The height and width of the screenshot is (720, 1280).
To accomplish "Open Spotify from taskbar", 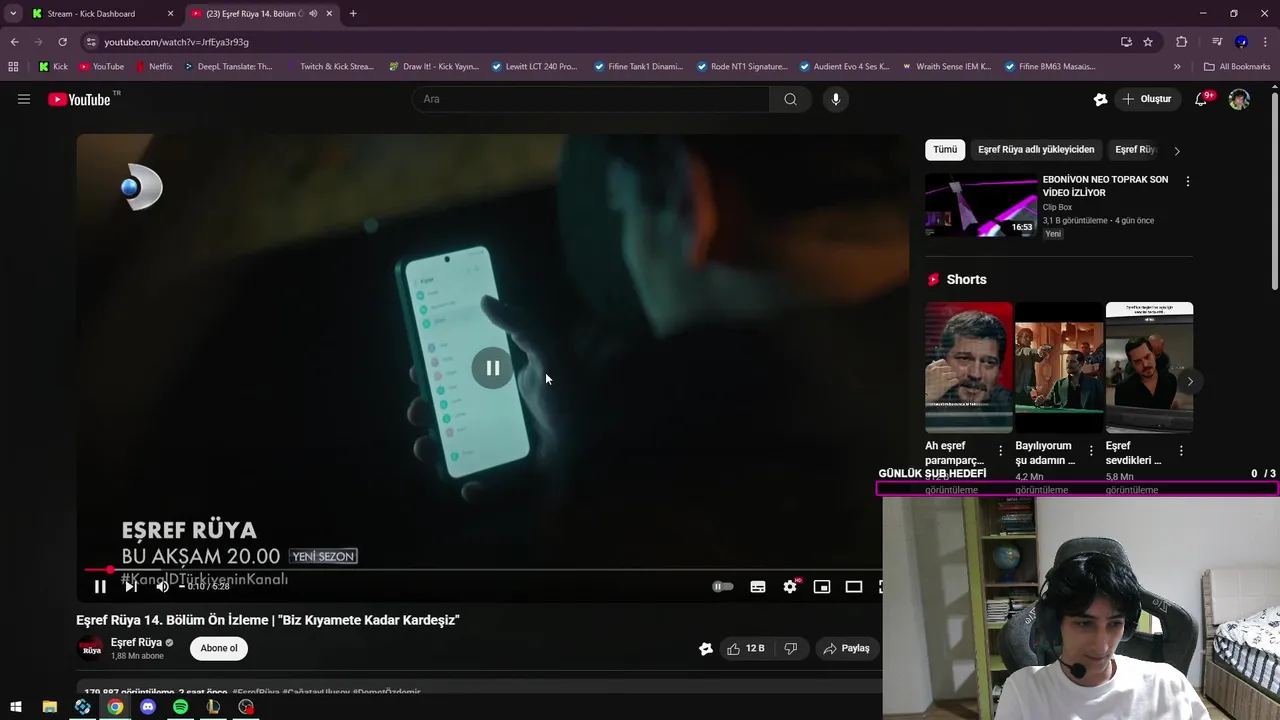I will [x=181, y=707].
